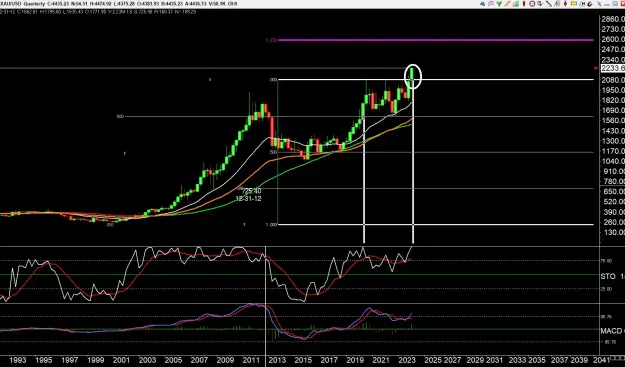The image size is (625, 367).
Task: Click the gray printer icon in toolbar
Action: point(491,4)
